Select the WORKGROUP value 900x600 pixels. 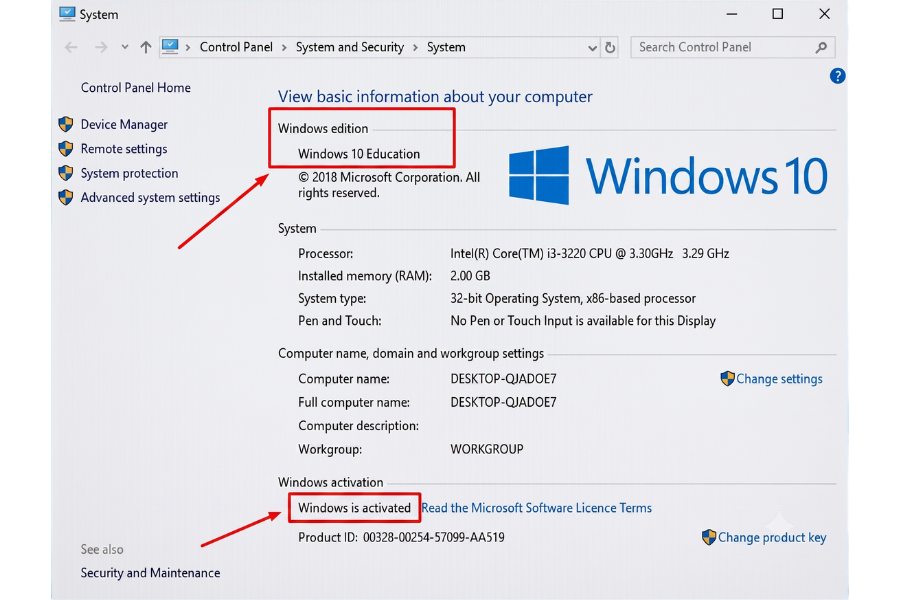[487, 450]
